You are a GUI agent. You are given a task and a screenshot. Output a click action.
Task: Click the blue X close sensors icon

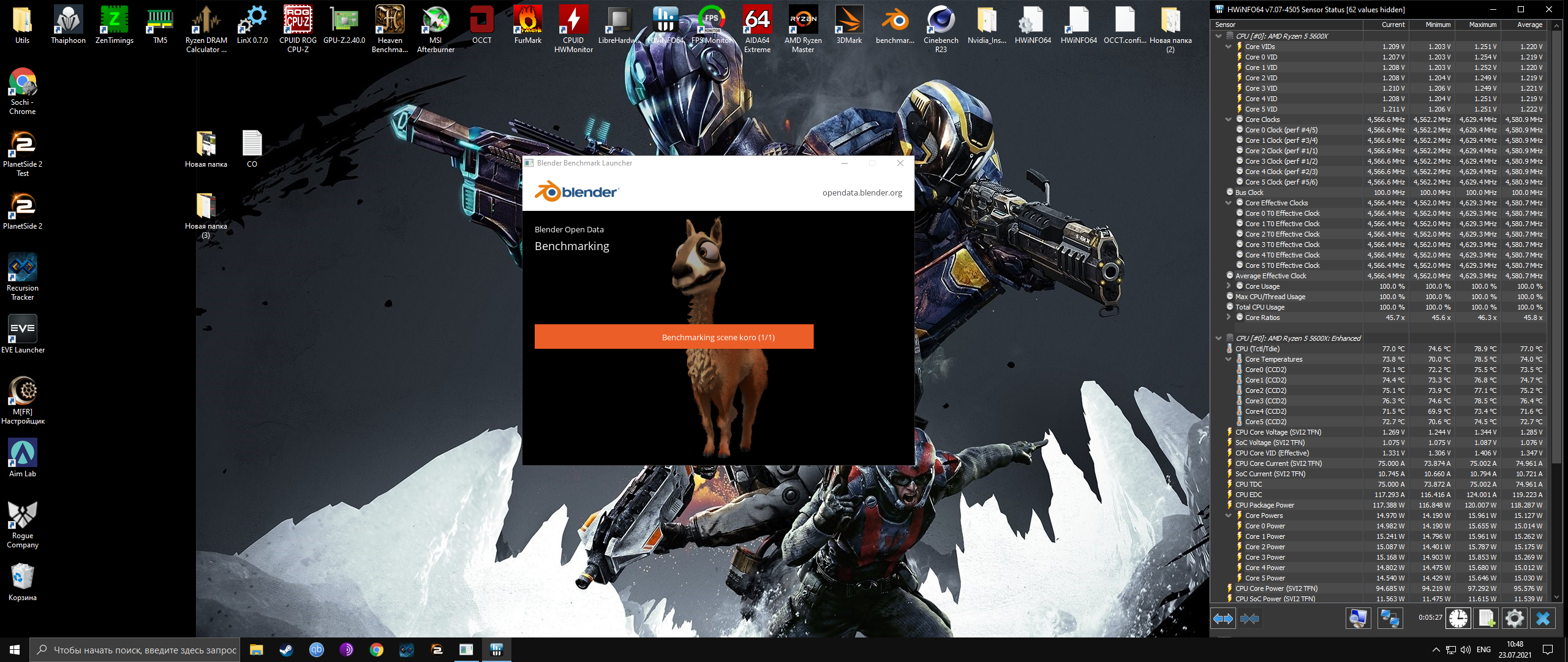point(1543,618)
